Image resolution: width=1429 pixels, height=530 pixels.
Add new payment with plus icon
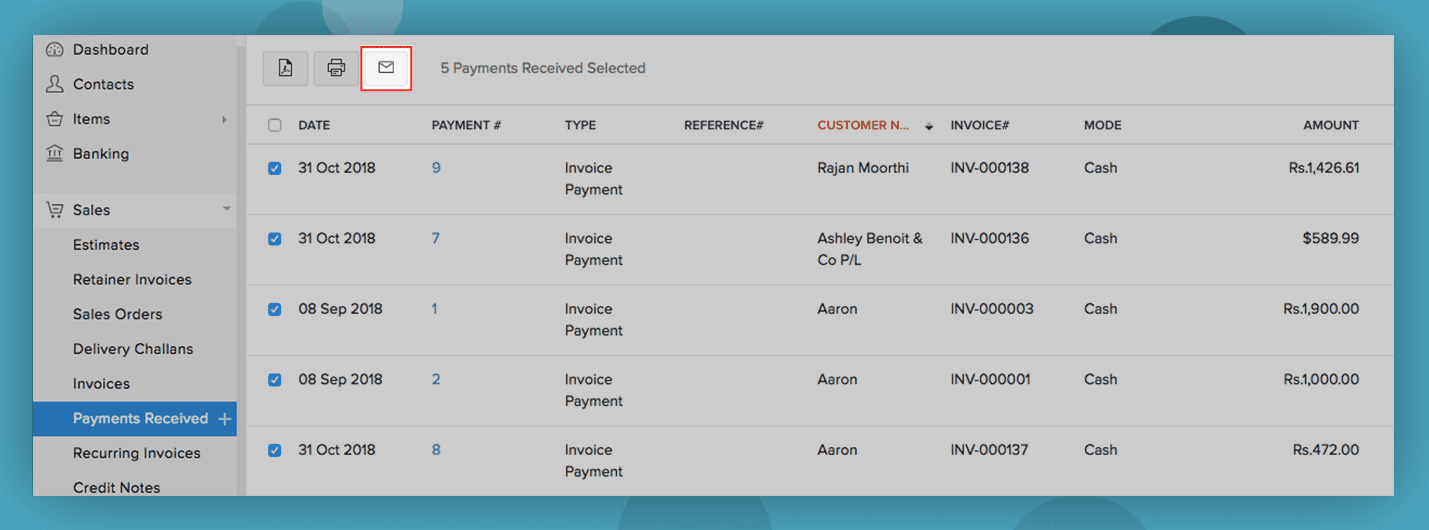pos(225,419)
